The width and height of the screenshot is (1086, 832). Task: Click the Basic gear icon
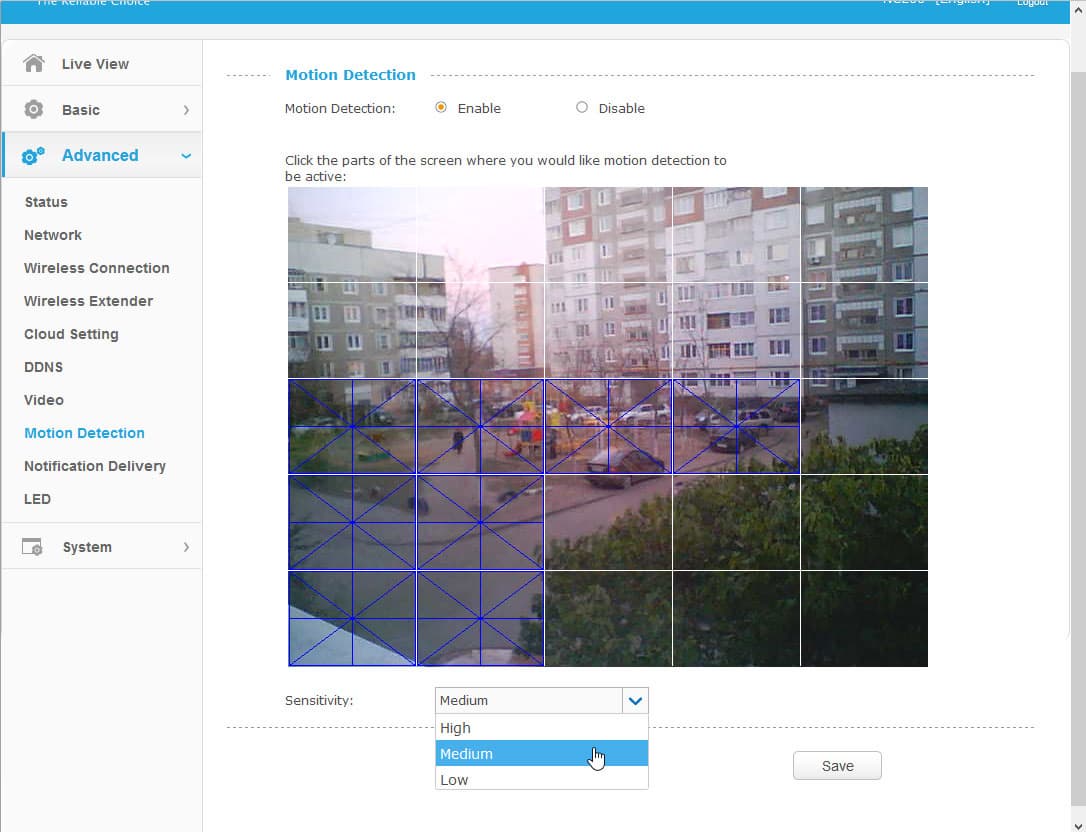[33, 109]
